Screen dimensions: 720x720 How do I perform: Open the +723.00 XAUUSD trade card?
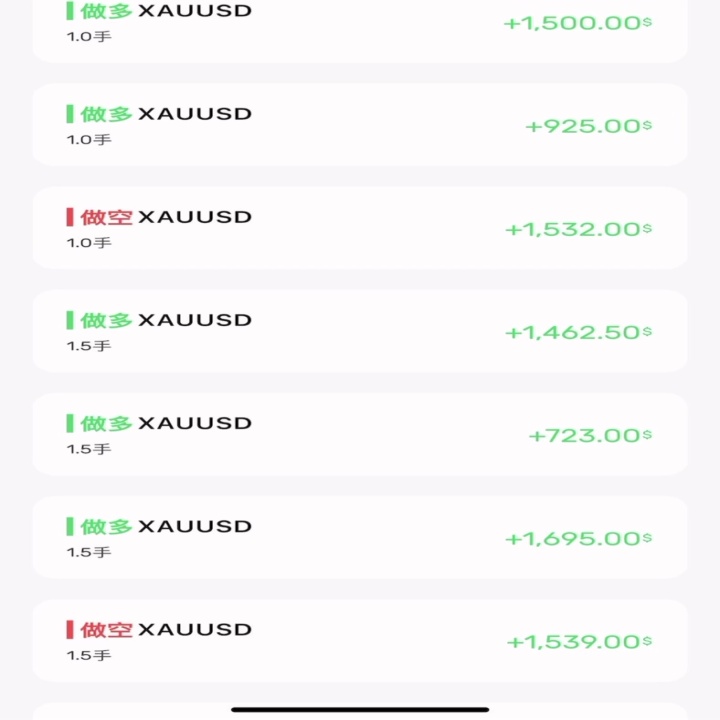pyautogui.click(x=360, y=434)
